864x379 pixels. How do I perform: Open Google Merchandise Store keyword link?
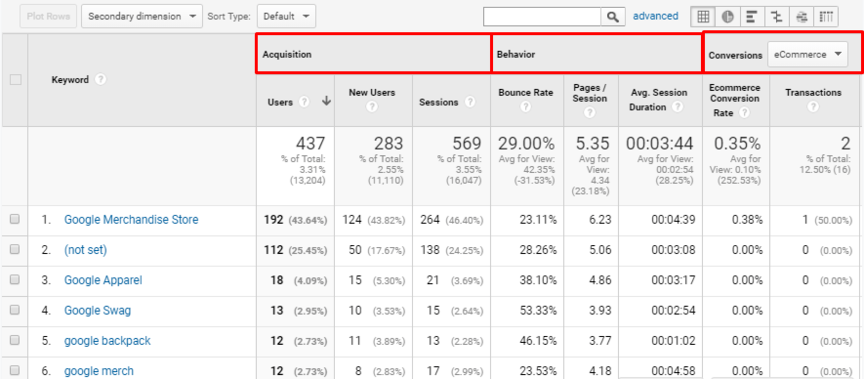click(131, 219)
